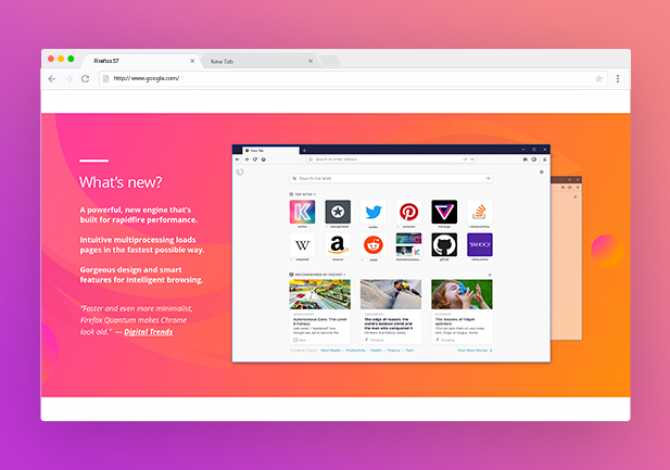Open the Yahoo top site tile
670x470 pixels.
(x=479, y=245)
